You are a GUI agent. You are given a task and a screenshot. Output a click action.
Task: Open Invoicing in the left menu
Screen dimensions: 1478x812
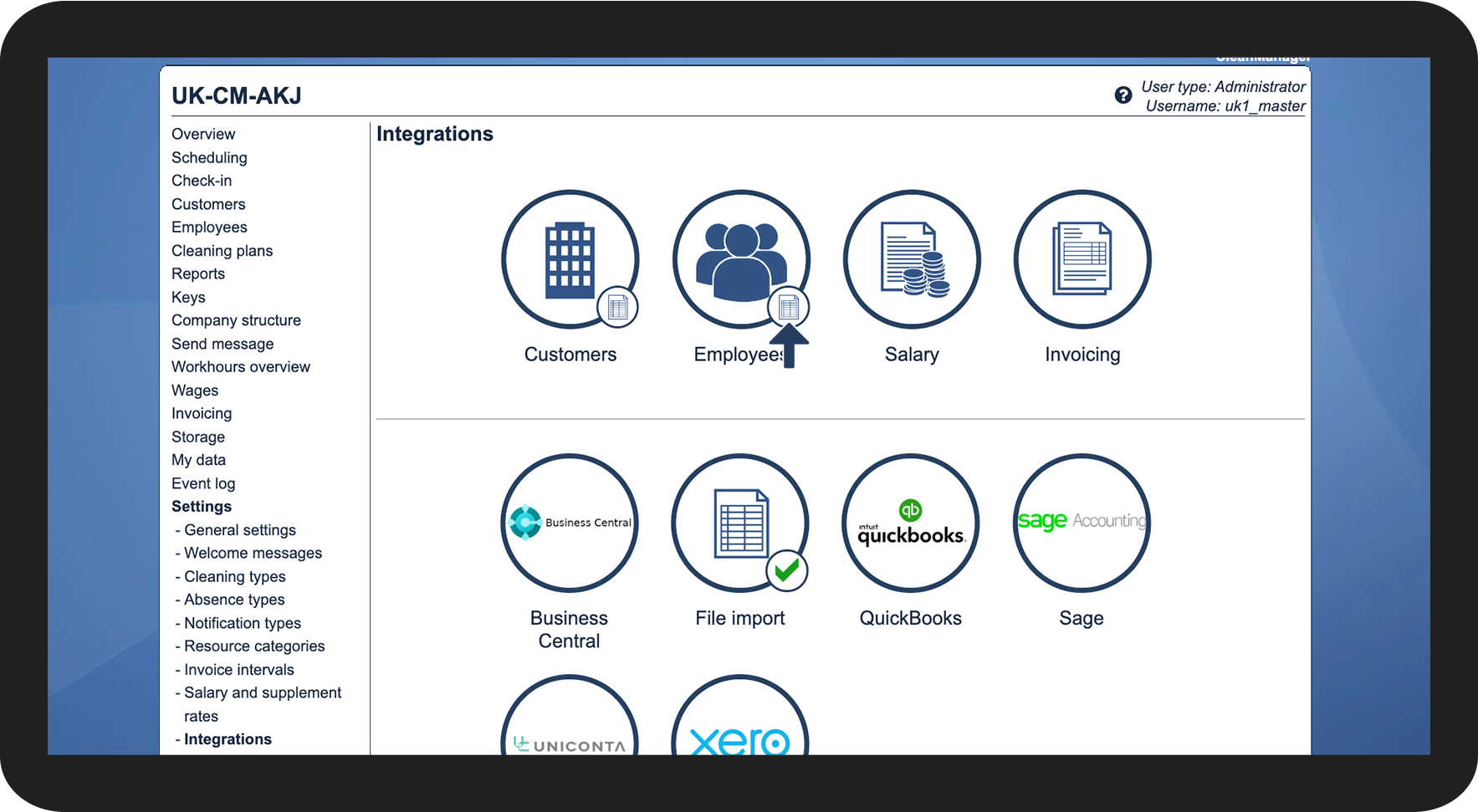click(x=202, y=413)
